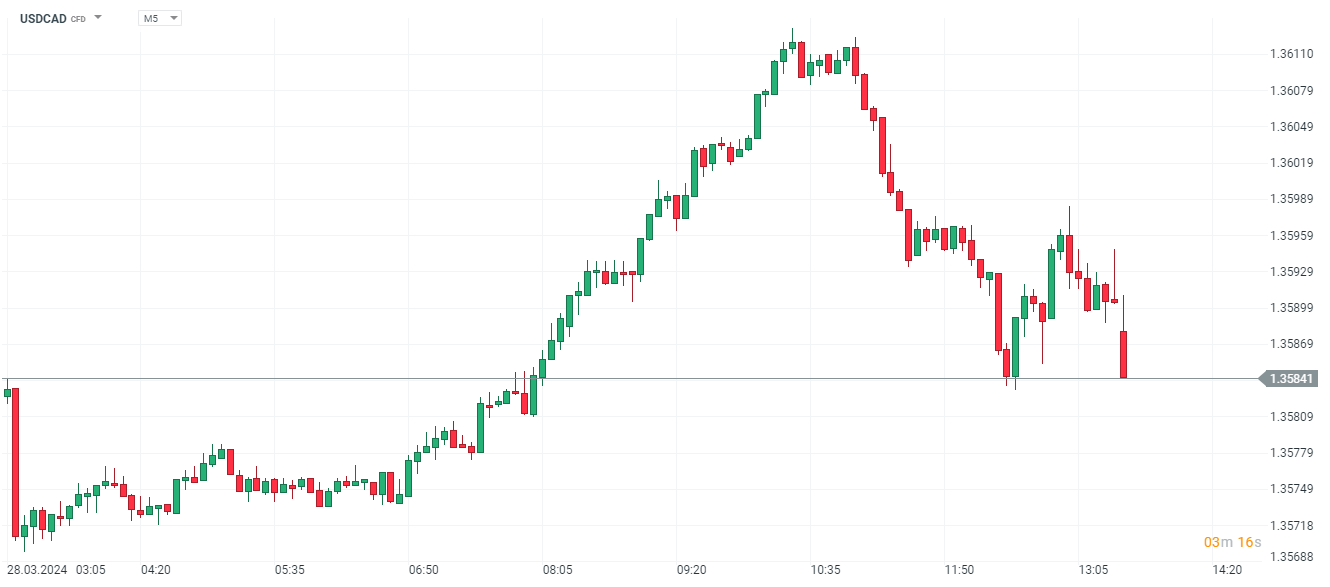
Task: Click the 03:05 time axis label
Action: (90, 570)
